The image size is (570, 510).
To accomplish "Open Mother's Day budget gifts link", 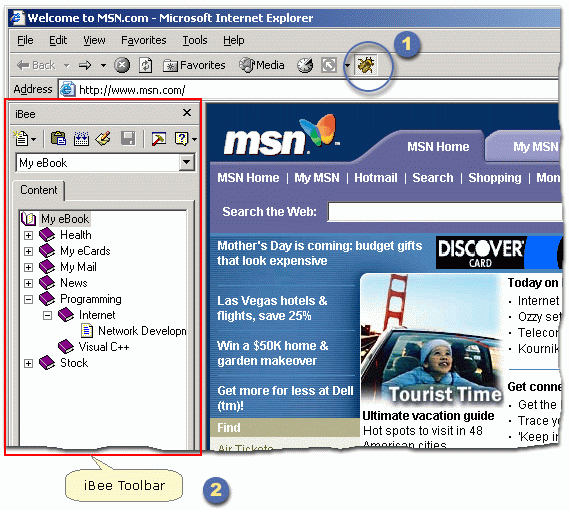I will tap(319, 253).
